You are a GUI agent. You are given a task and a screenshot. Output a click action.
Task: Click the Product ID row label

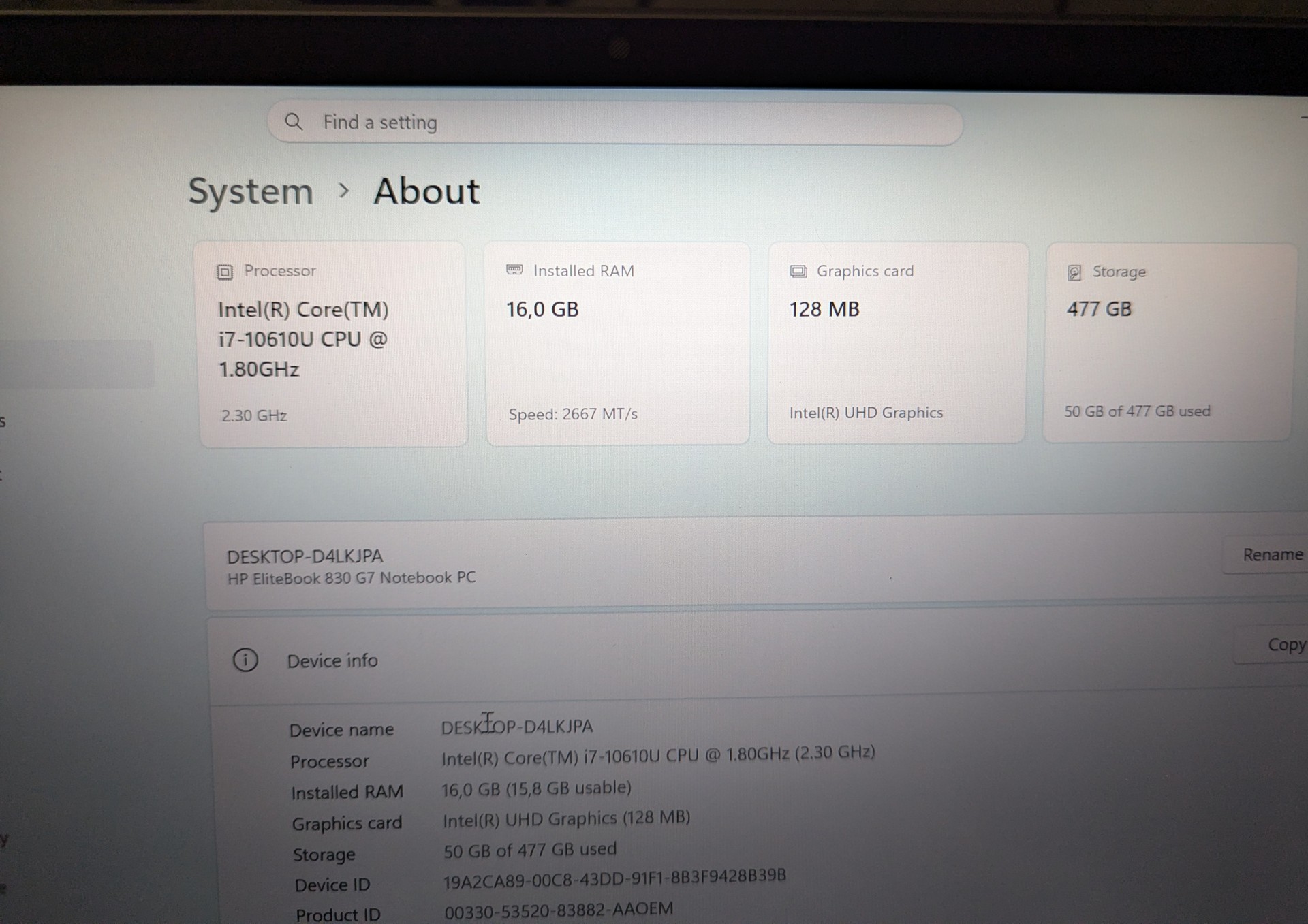click(338, 914)
